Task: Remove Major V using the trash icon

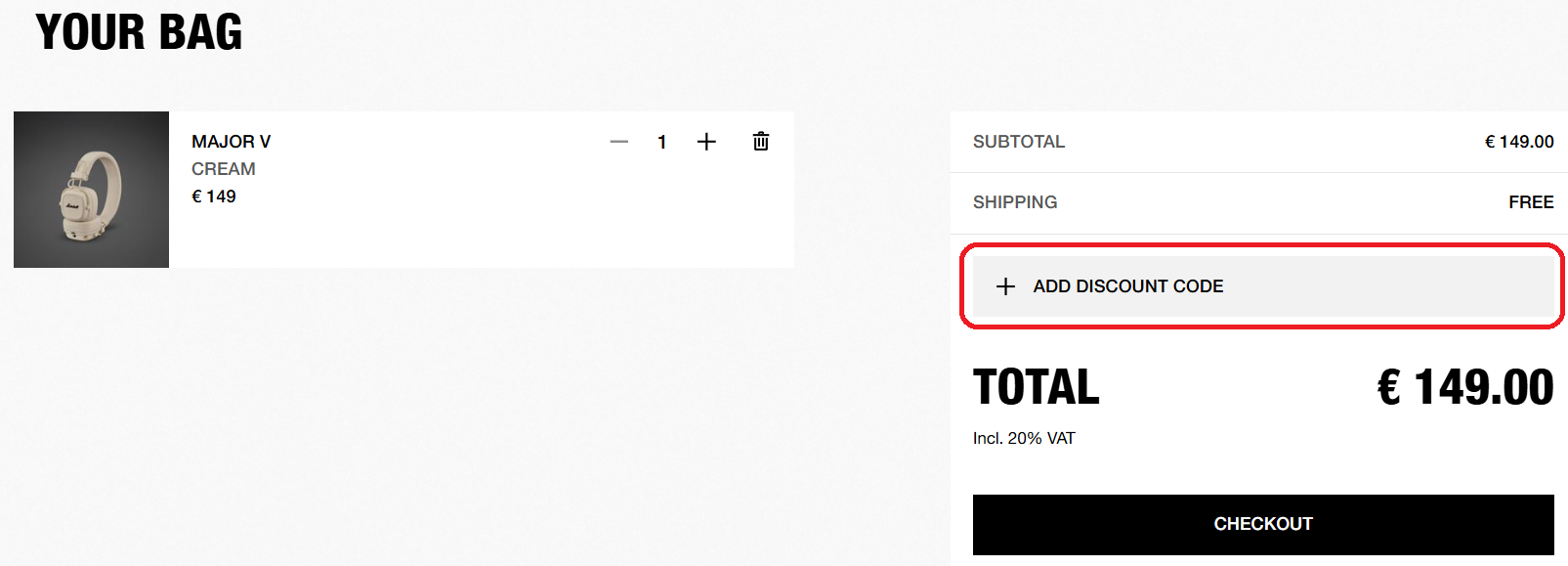Action: [x=761, y=142]
